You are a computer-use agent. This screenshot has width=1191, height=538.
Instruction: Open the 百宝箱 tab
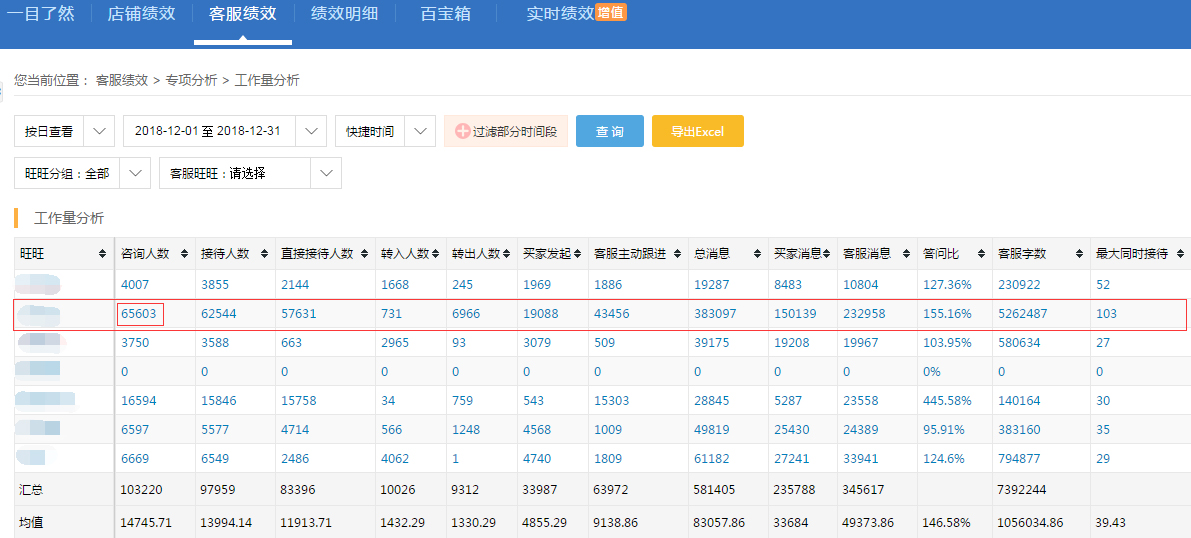445,14
